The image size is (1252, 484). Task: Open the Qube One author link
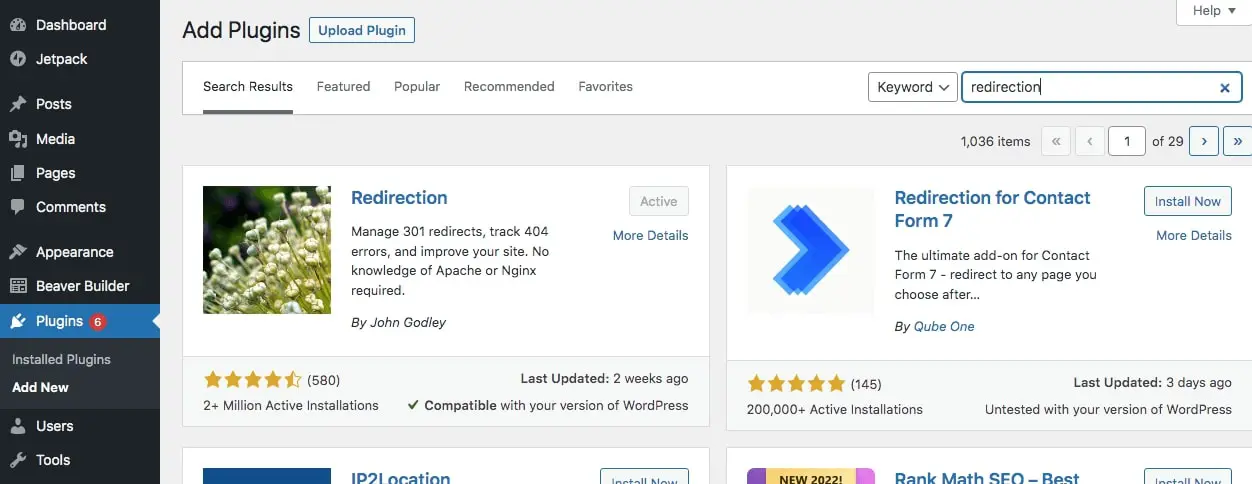pos(944,326)
